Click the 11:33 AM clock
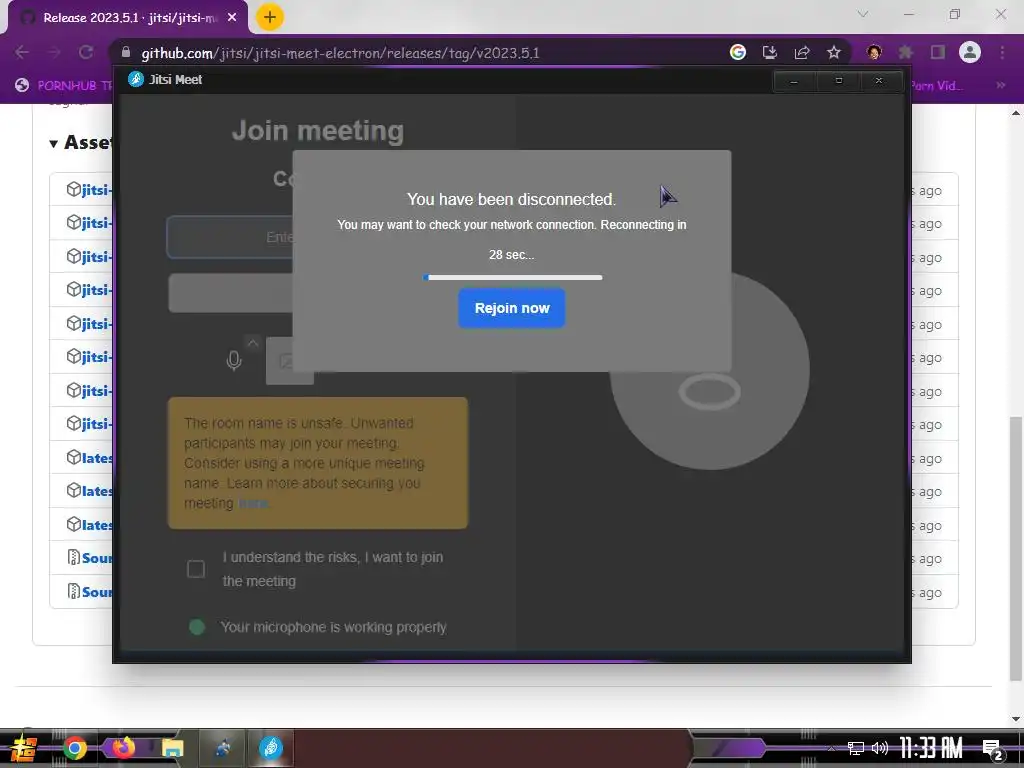This screenshot has height=768, width=1024. (931, 748)
